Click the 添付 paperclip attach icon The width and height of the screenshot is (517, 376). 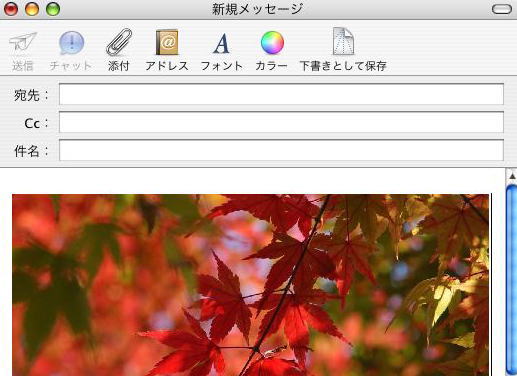(119, 42)
